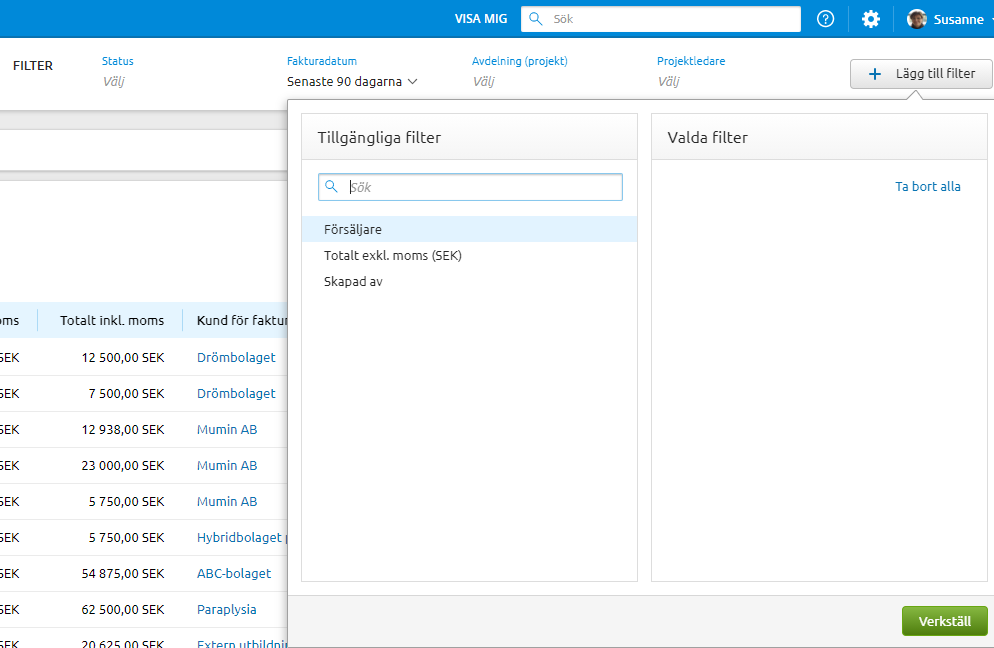Expand the Fakturadatum Senaste 90 dagarna dropdown

coord(352,82)
